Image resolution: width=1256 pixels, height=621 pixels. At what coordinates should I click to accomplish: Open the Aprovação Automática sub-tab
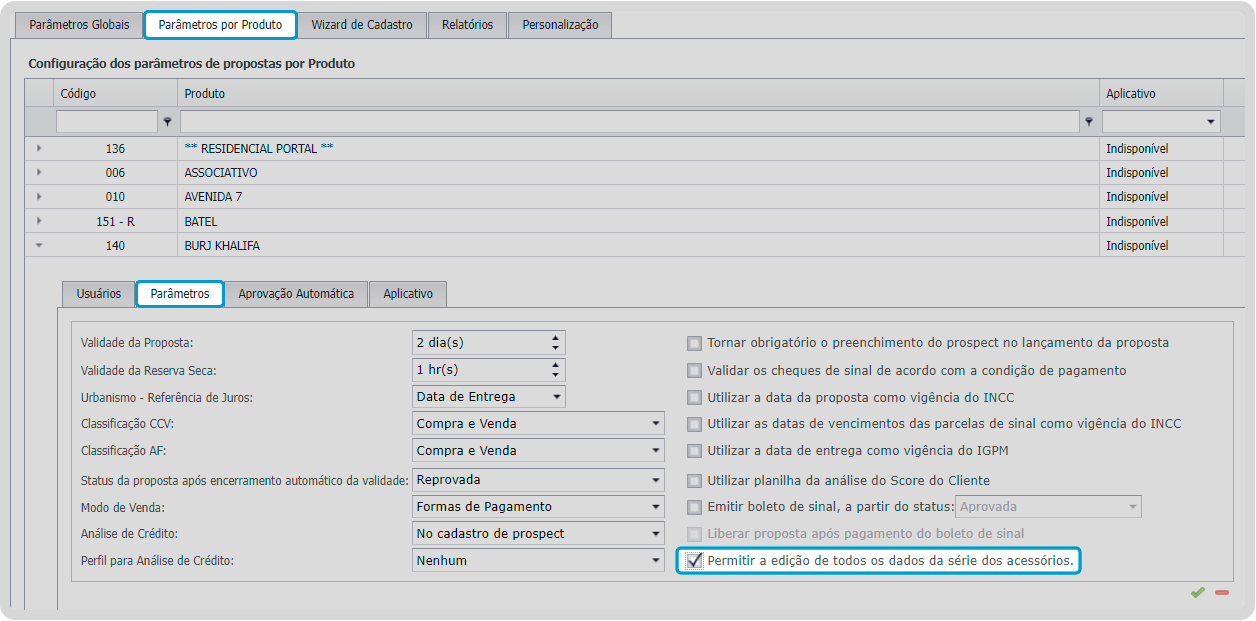[296, 294]
